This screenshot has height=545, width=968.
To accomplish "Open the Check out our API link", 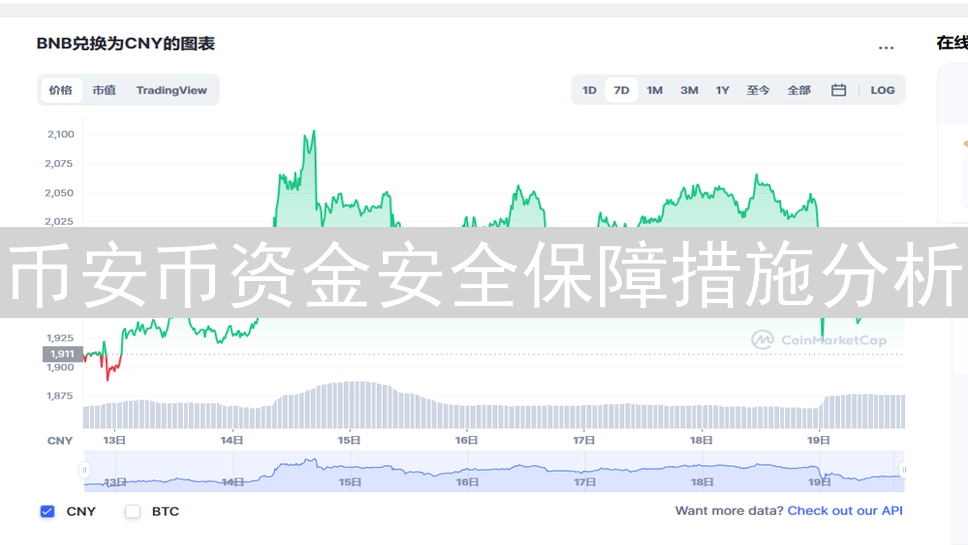I will coord(845,511).
